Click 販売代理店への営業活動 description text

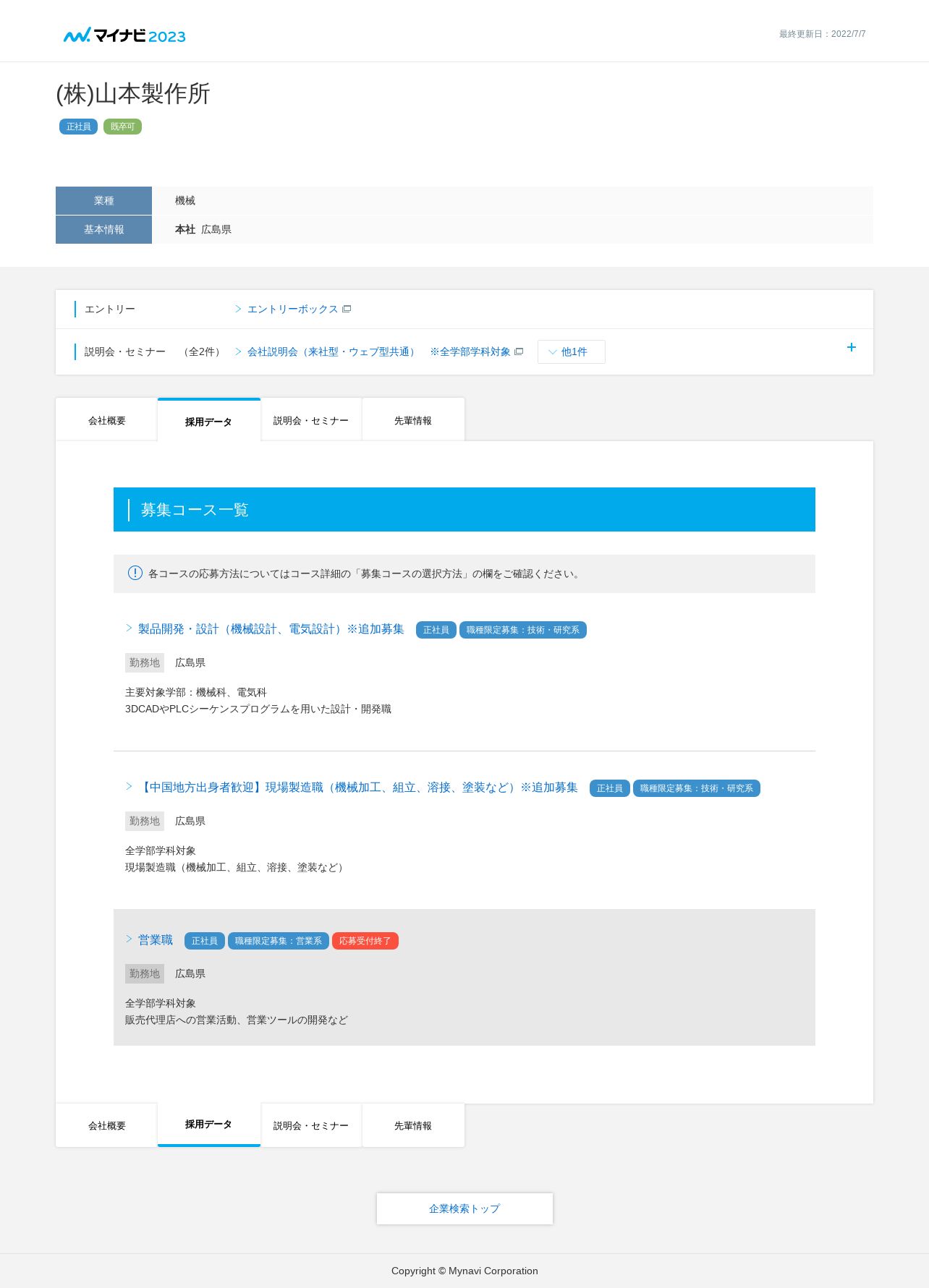tap(237, 1020)
